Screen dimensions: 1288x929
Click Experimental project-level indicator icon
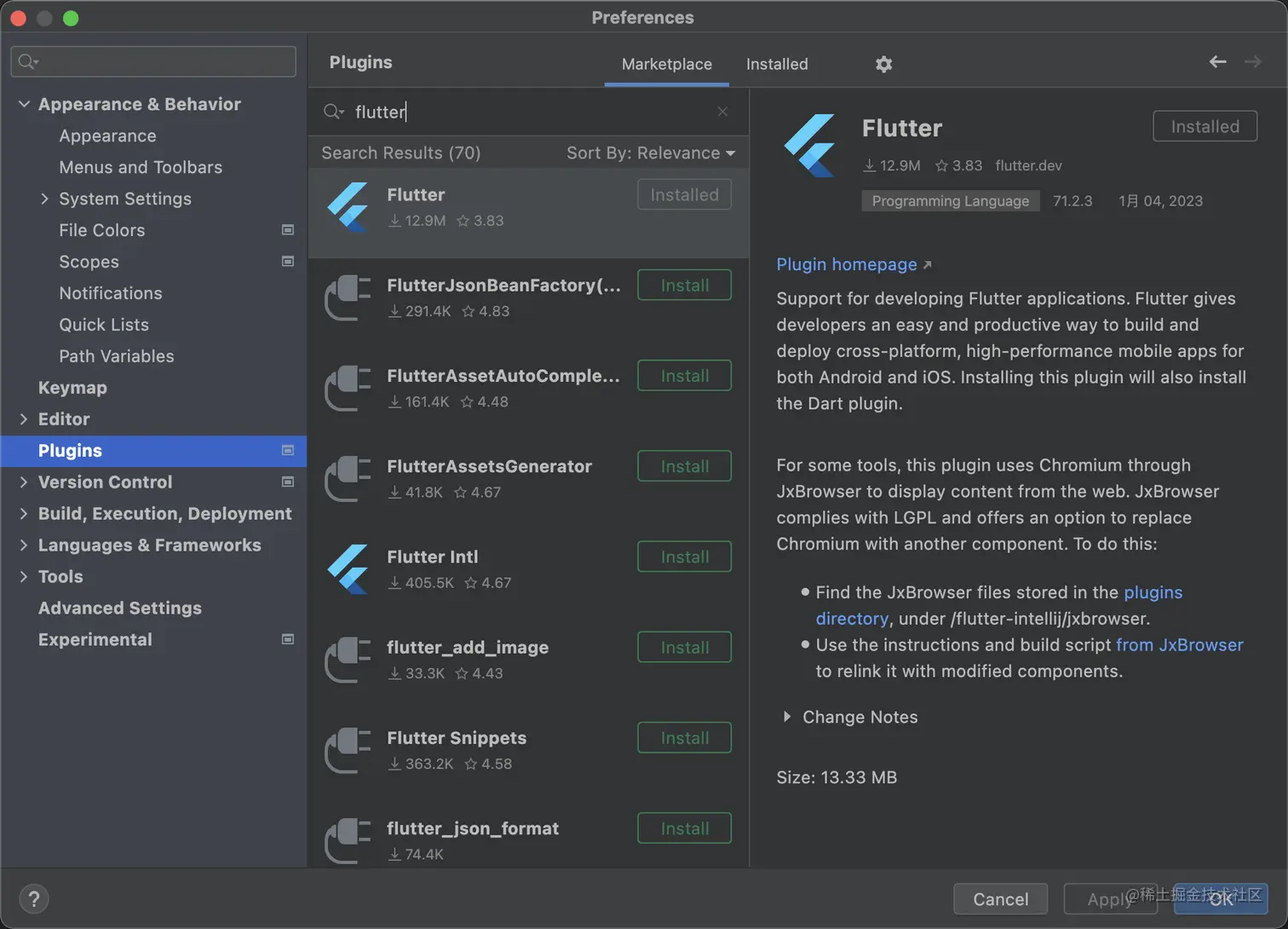288,639
